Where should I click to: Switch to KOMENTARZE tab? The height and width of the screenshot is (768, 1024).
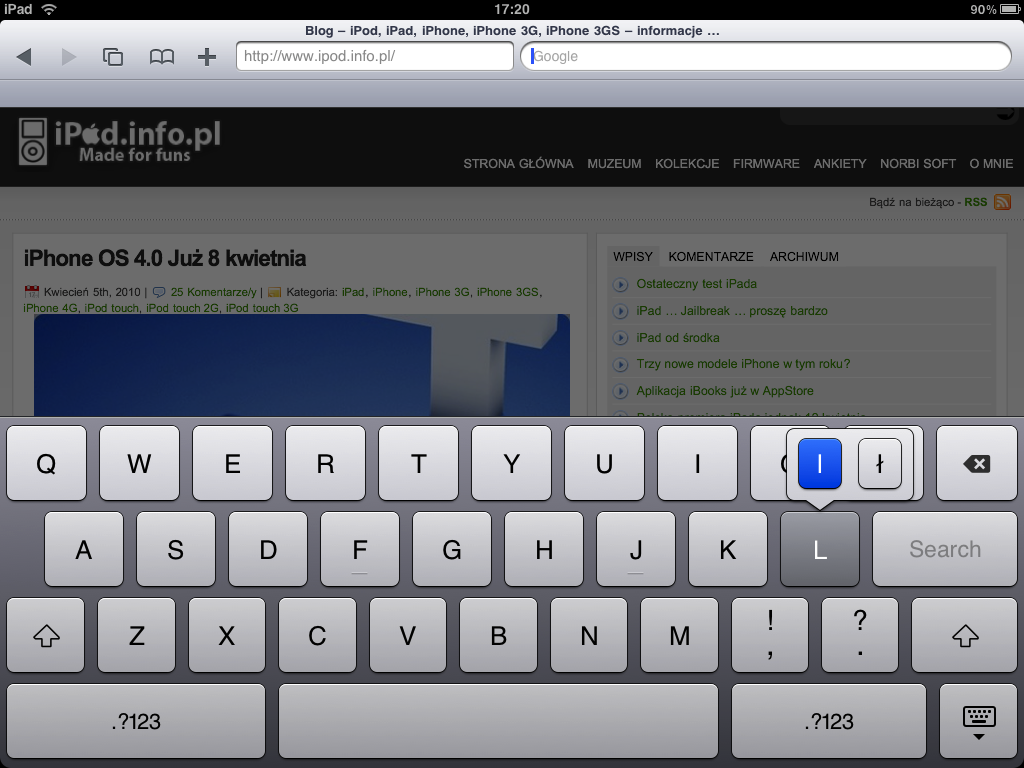(711, 257)
